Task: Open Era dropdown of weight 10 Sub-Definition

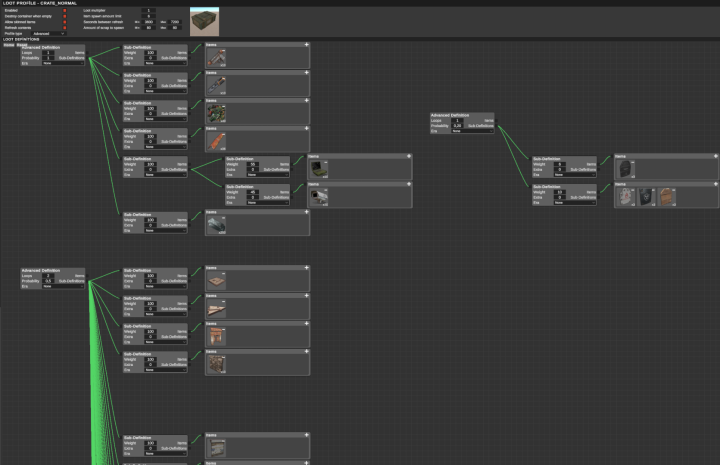Action: pos(575,203)
